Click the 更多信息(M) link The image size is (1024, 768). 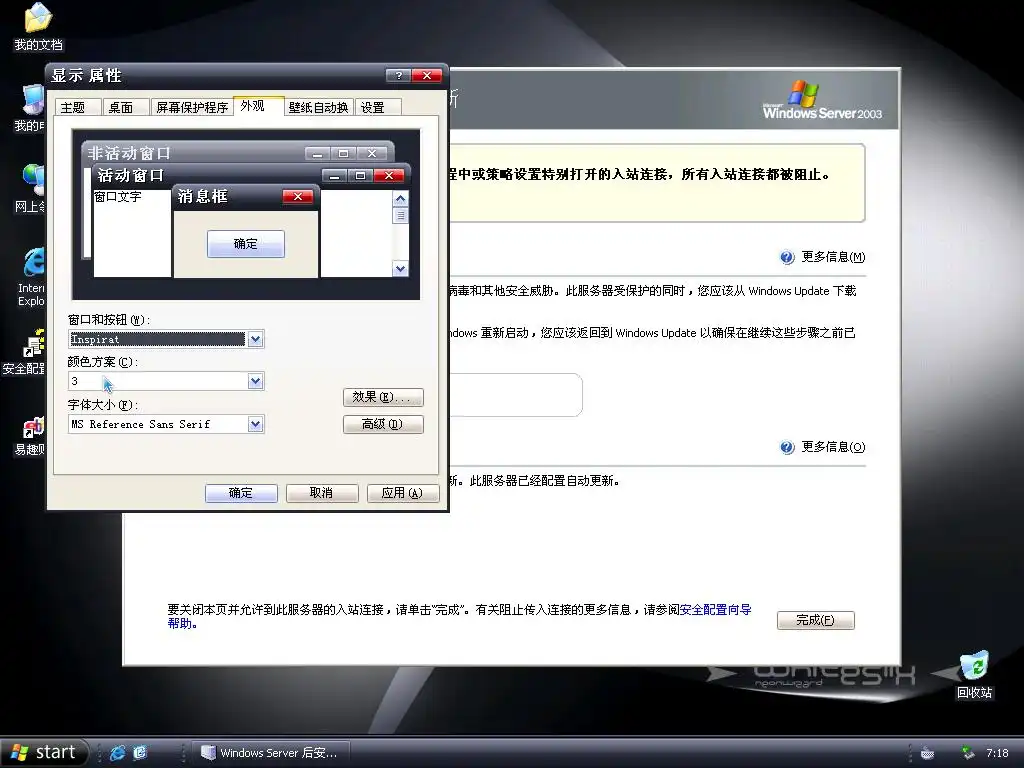[x=833, y=257]
